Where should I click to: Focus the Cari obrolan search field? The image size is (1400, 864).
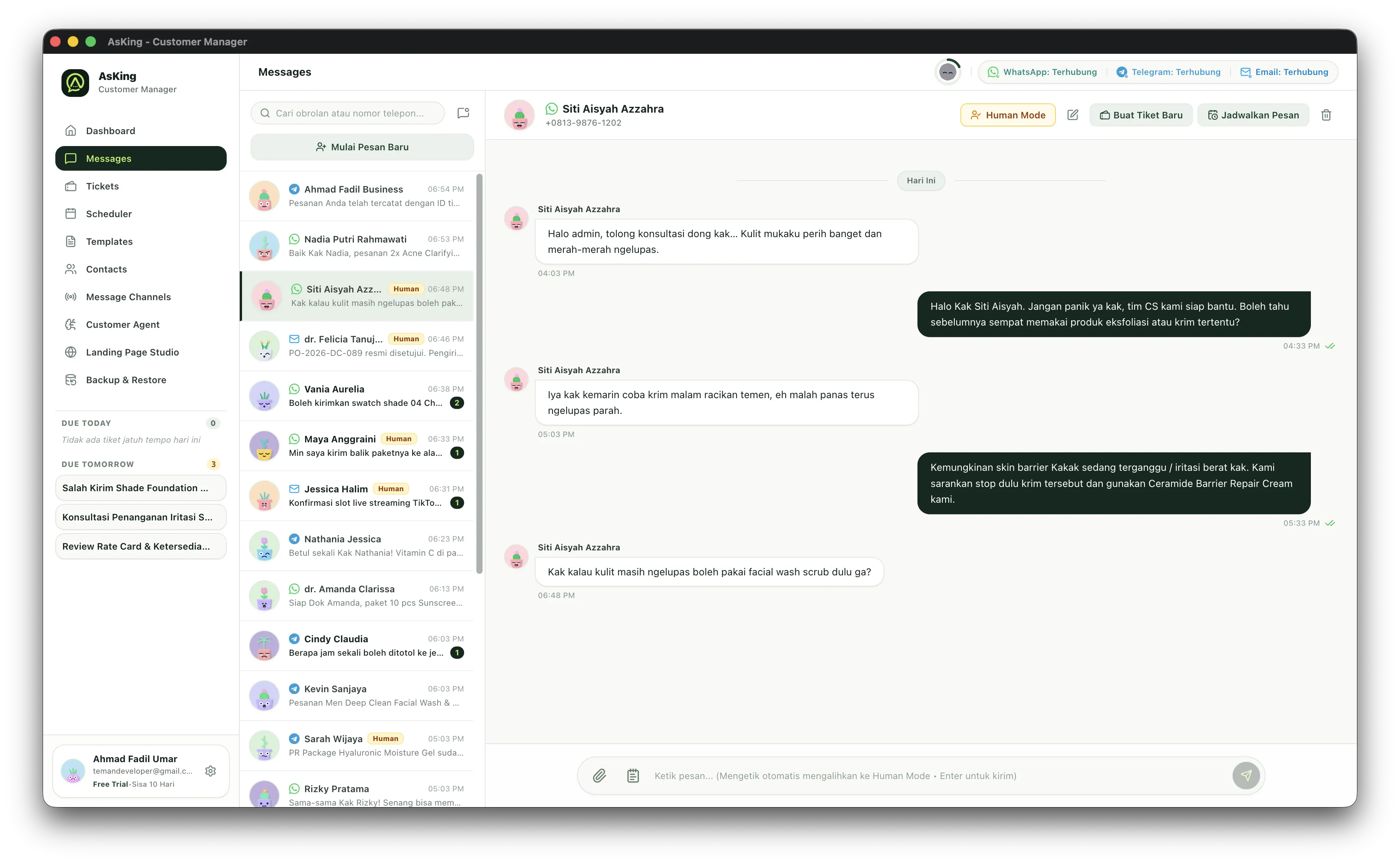348,113
